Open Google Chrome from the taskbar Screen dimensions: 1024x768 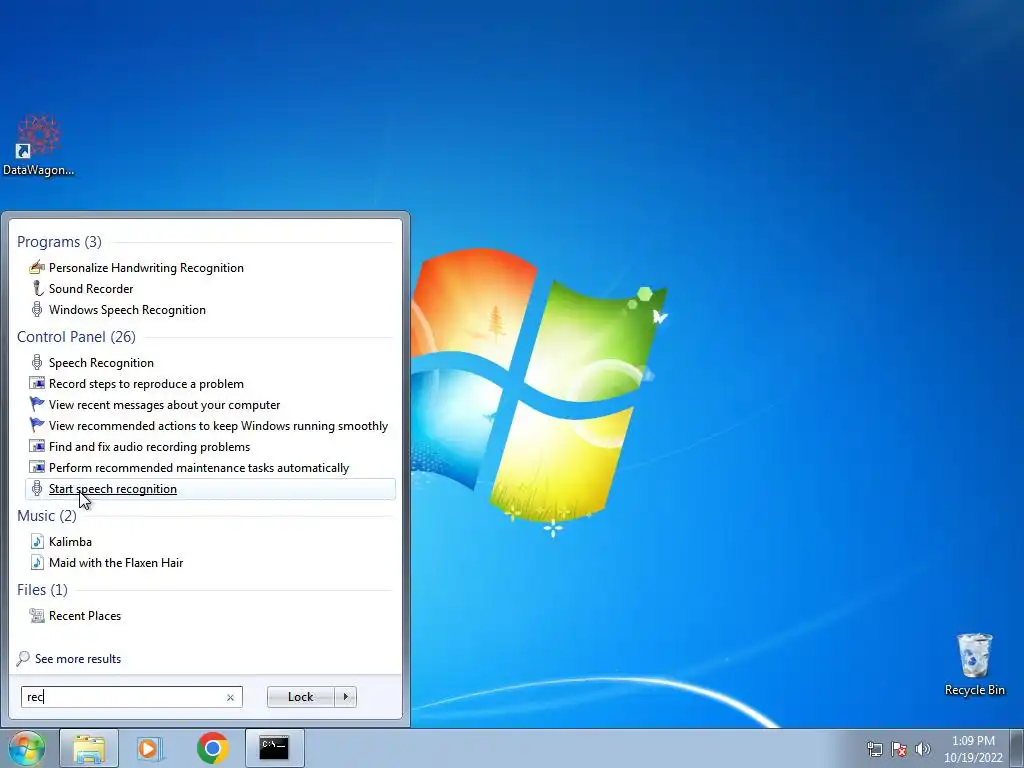(212, 748)
